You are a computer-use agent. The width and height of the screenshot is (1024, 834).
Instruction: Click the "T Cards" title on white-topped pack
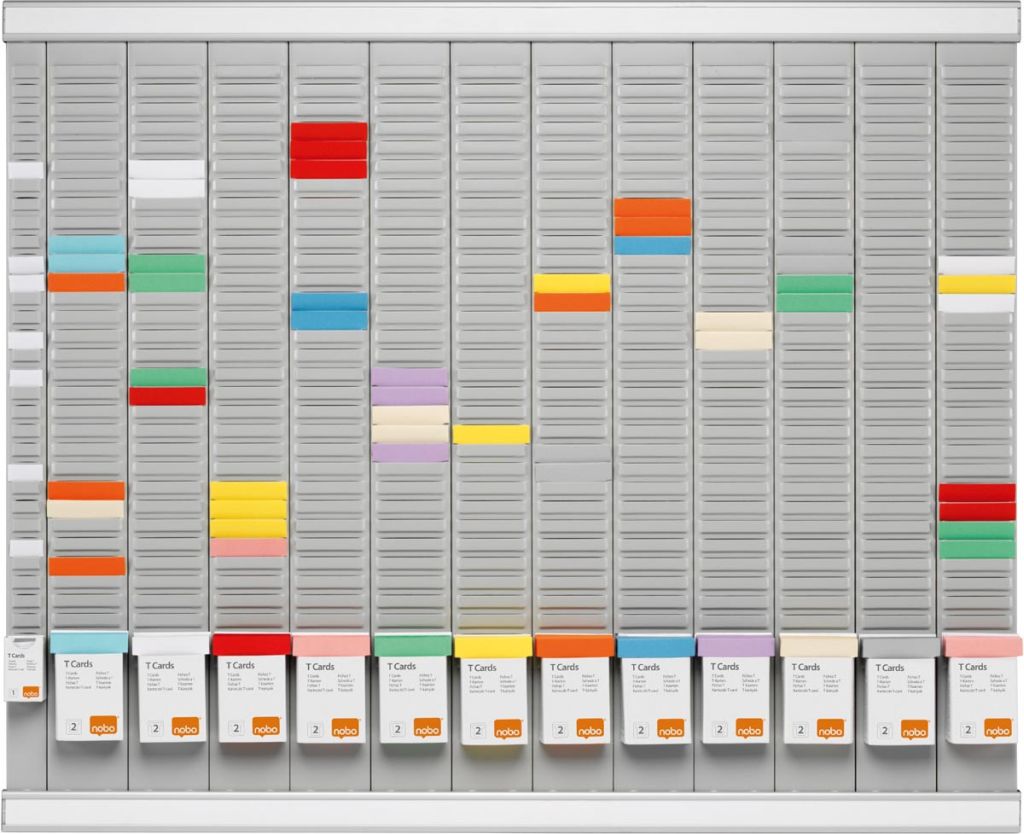[x=158, y=665]
